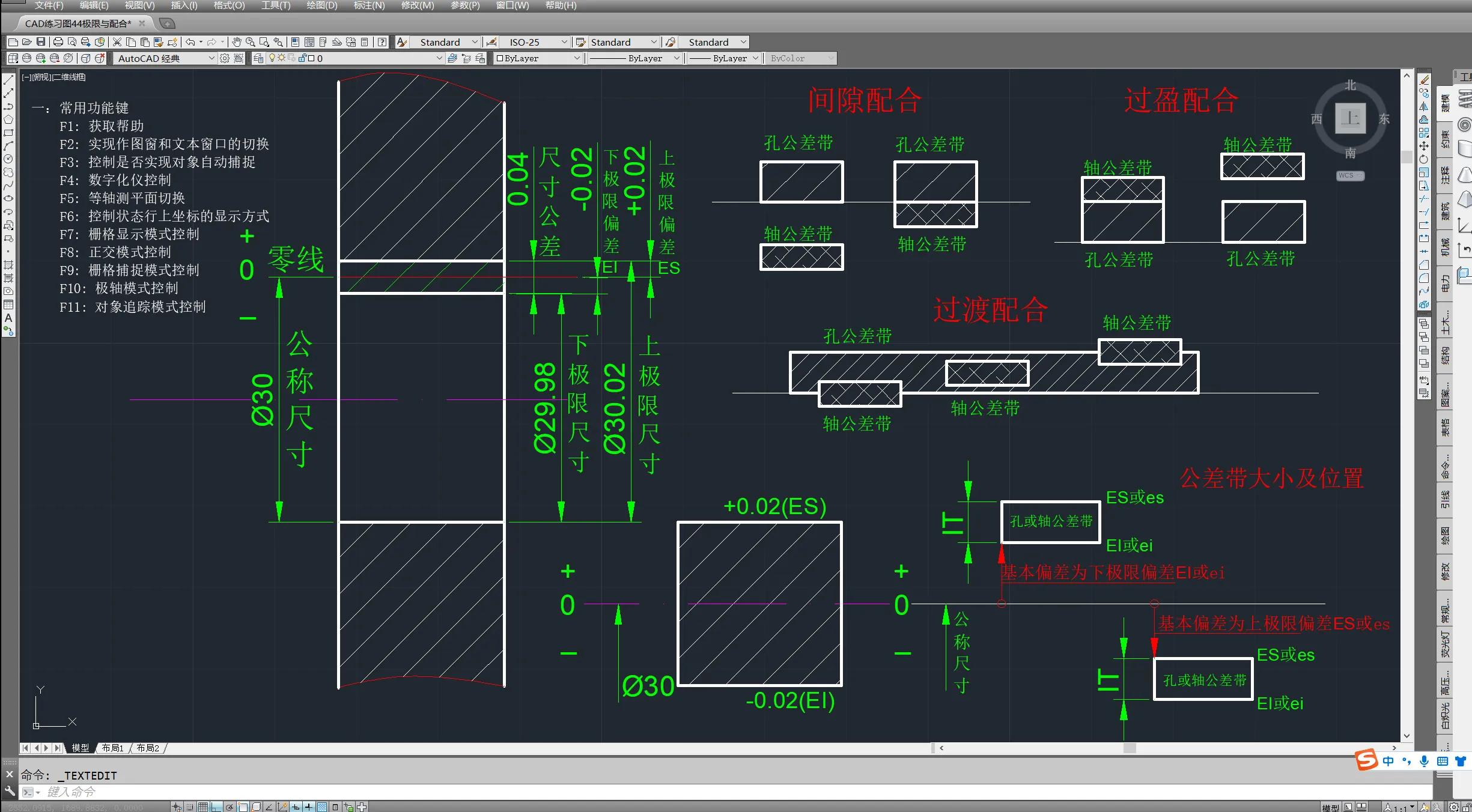Click the Cut scissors icon
Screen dimensions: 1472x812
click(x=117, y=42)
